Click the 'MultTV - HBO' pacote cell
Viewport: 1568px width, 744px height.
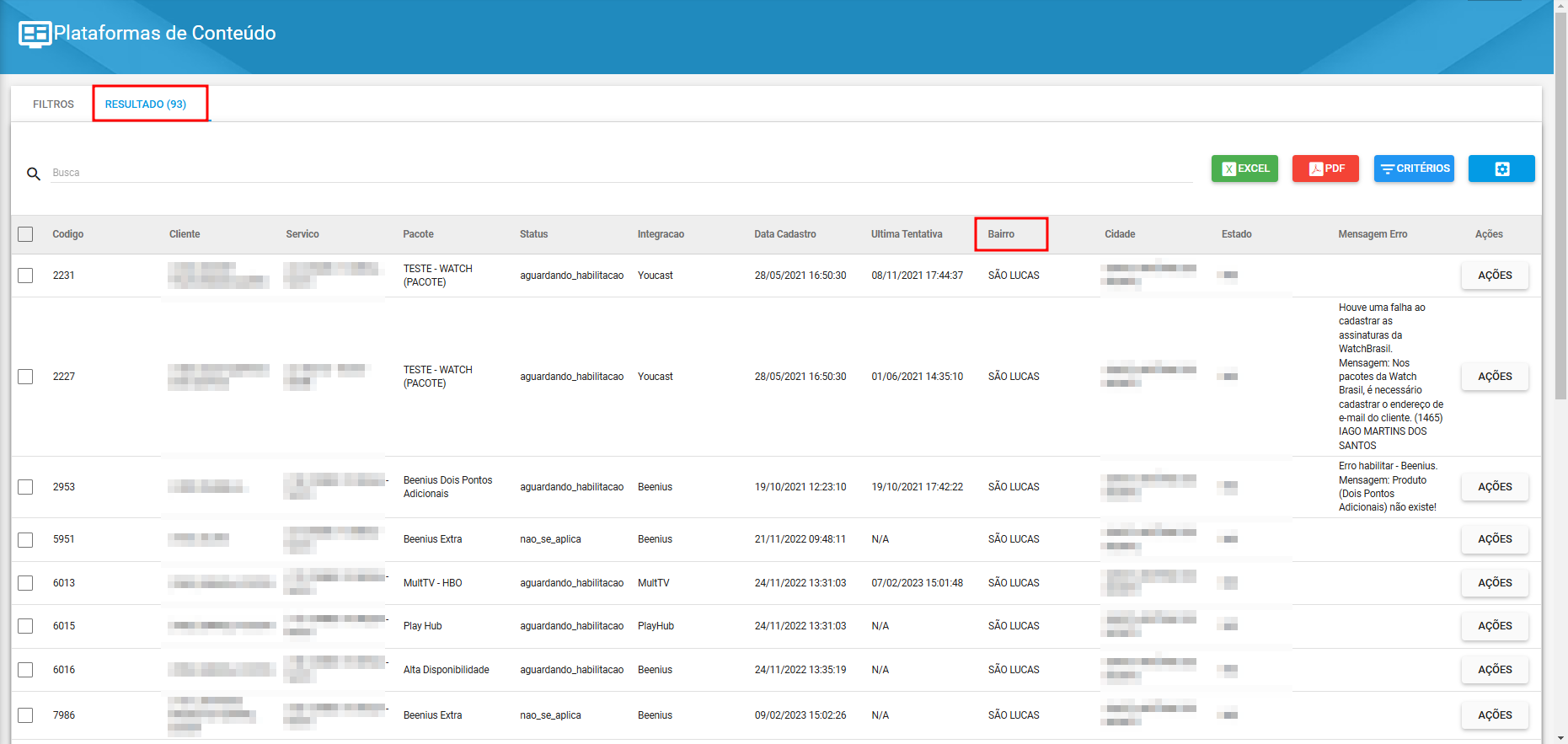coord(432,583)
